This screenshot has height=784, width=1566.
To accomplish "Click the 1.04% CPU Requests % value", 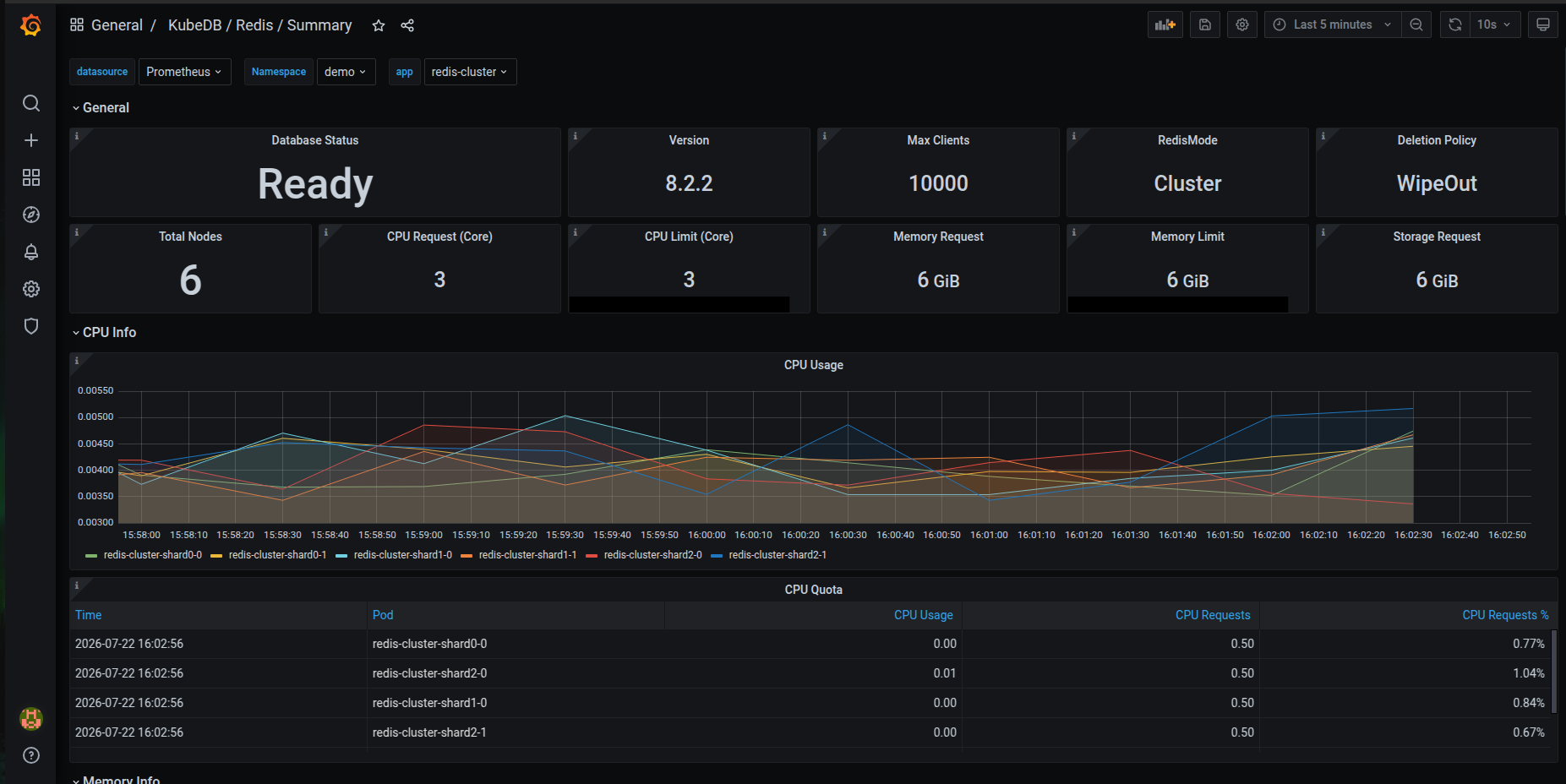I will 1528,673.
